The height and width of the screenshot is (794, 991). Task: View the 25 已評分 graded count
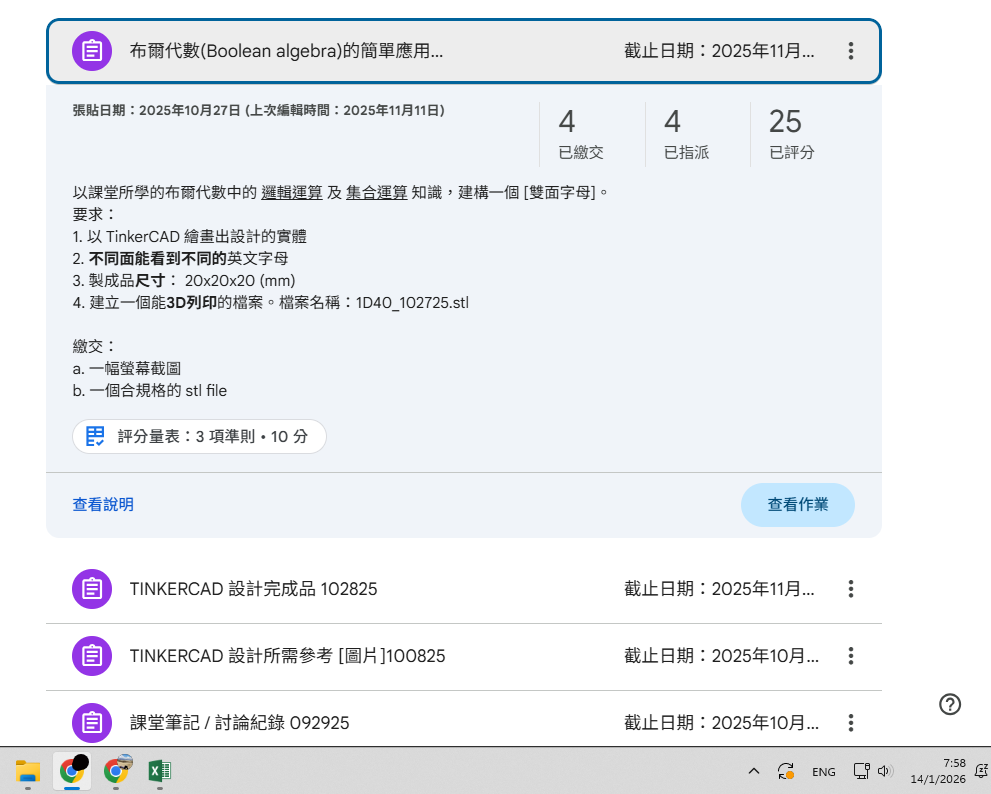791,134
